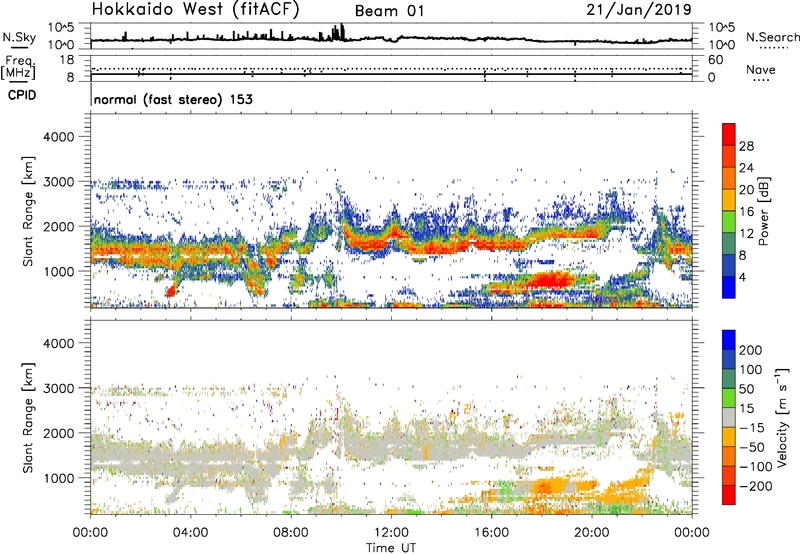Click the 'Time UT' axis label

click(x=391, y=547)
